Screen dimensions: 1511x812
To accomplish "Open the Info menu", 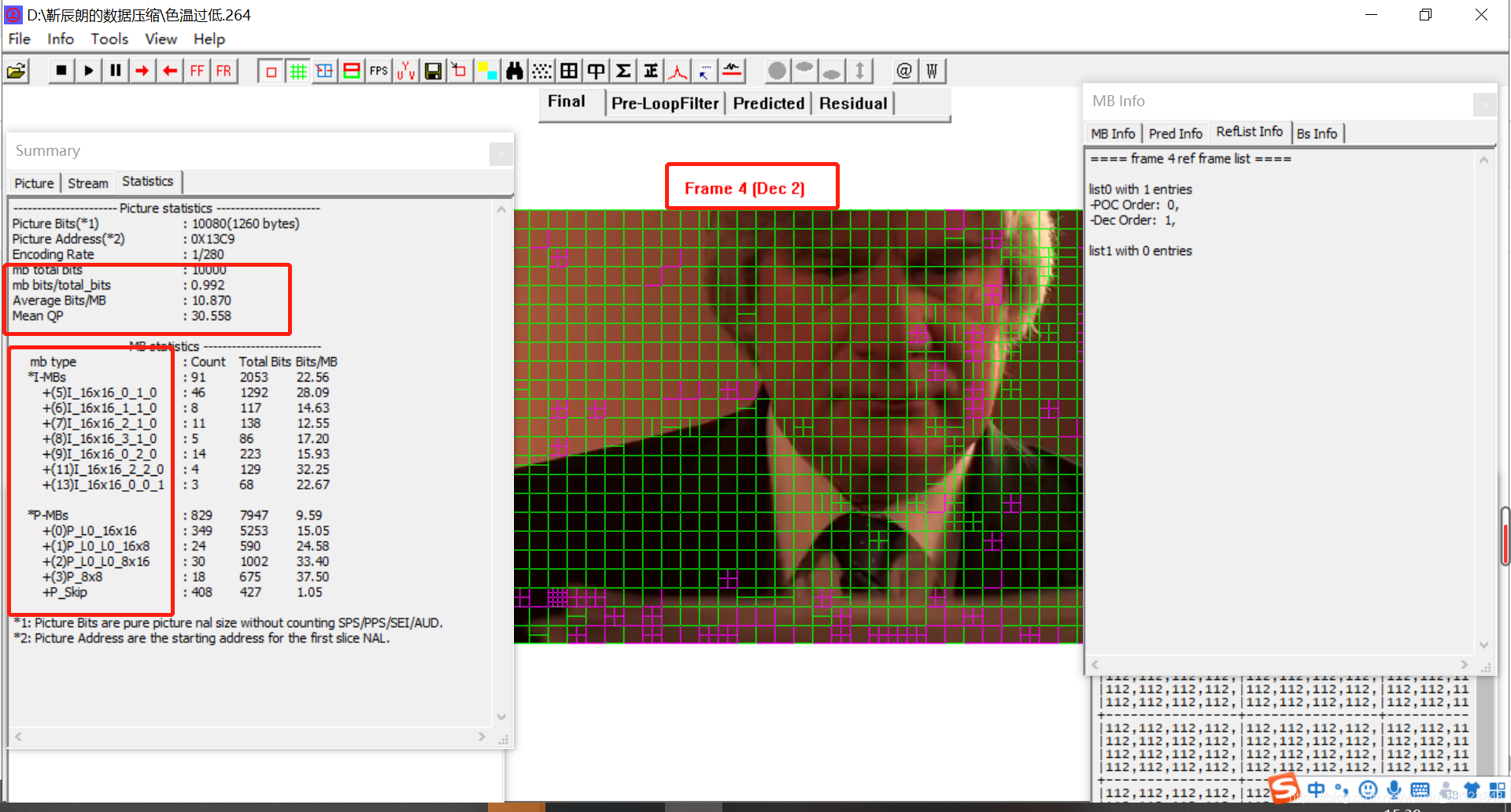I will point(61,39).
